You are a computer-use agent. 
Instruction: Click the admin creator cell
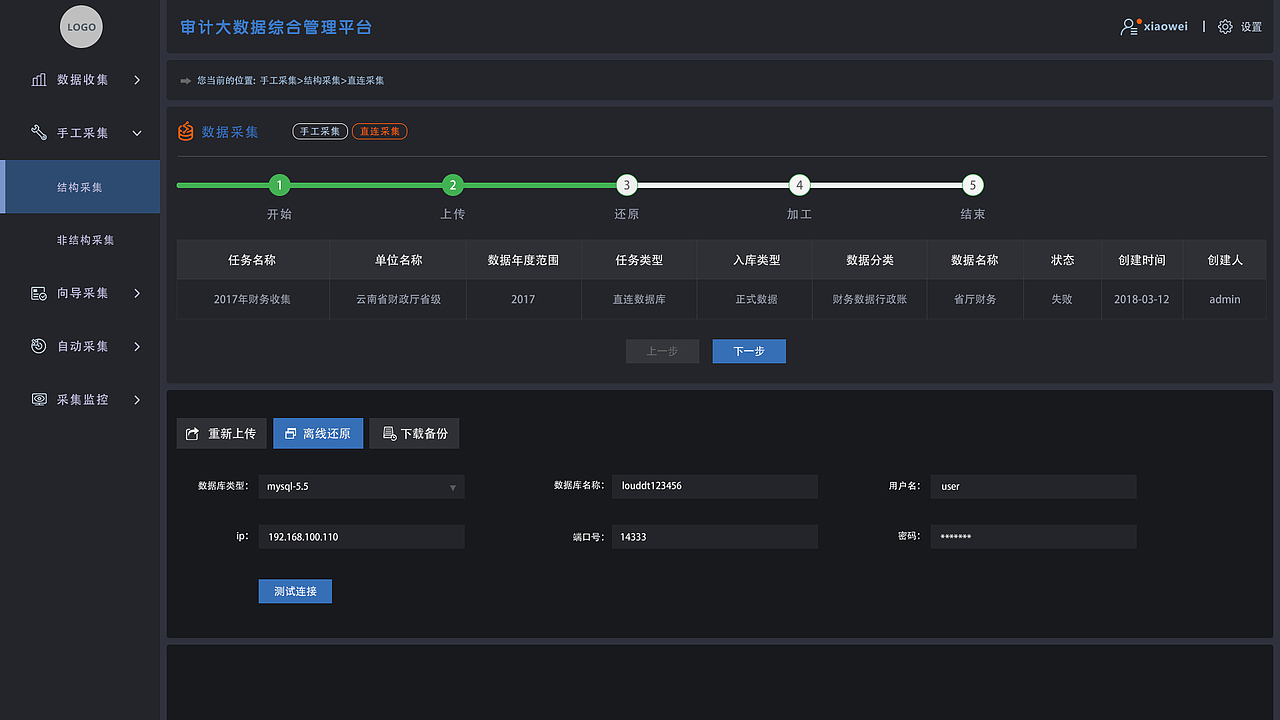click(x=1224, y=299)
